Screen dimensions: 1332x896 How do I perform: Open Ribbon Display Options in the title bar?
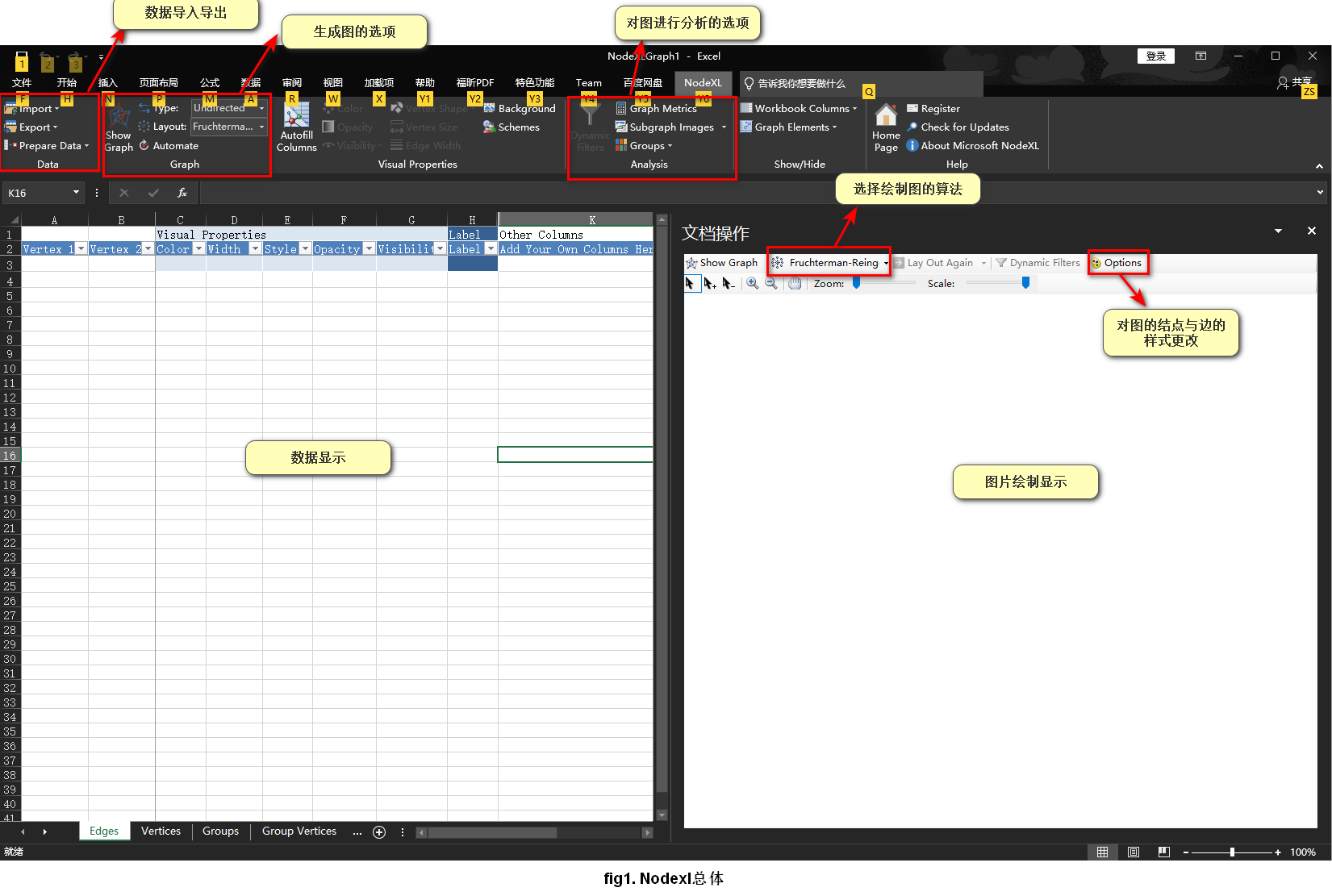[1201, 56]
